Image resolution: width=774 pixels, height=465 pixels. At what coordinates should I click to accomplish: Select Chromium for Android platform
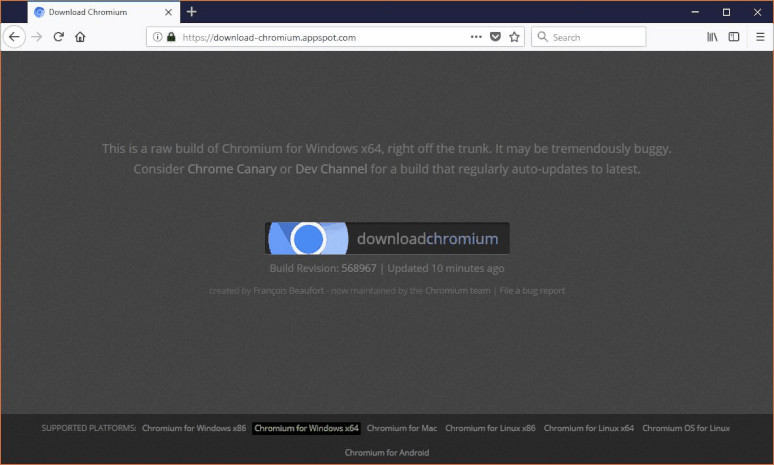tap(387, 453)
